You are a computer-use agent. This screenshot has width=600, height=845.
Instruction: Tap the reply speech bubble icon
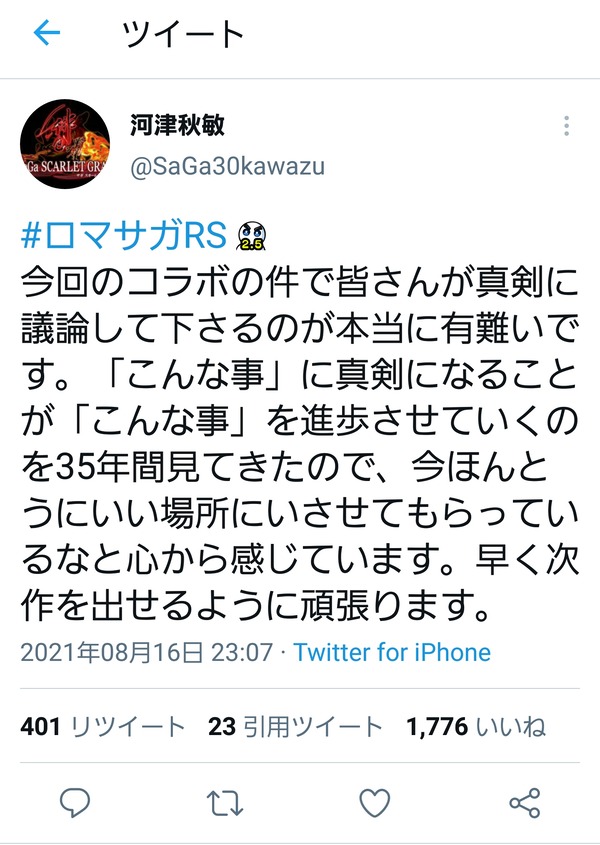75,803
